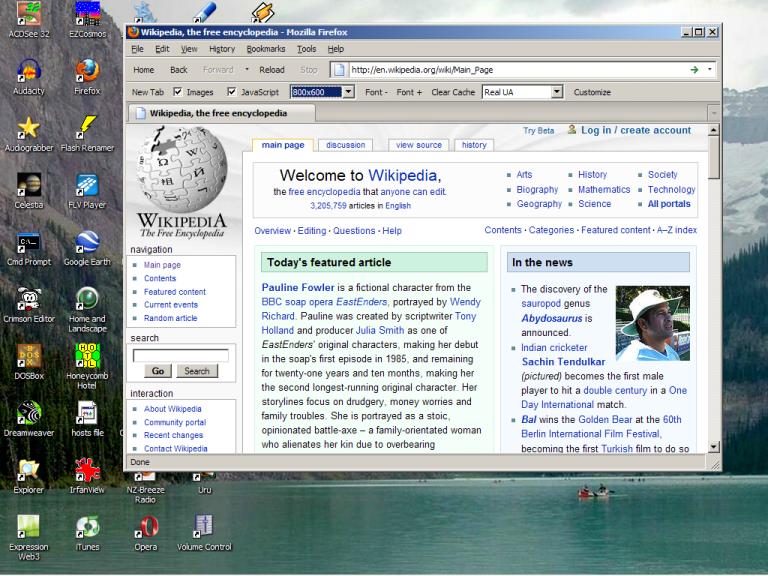Open the Sachin Tendulkar link
768x576 pixels.
click(563, 361)
